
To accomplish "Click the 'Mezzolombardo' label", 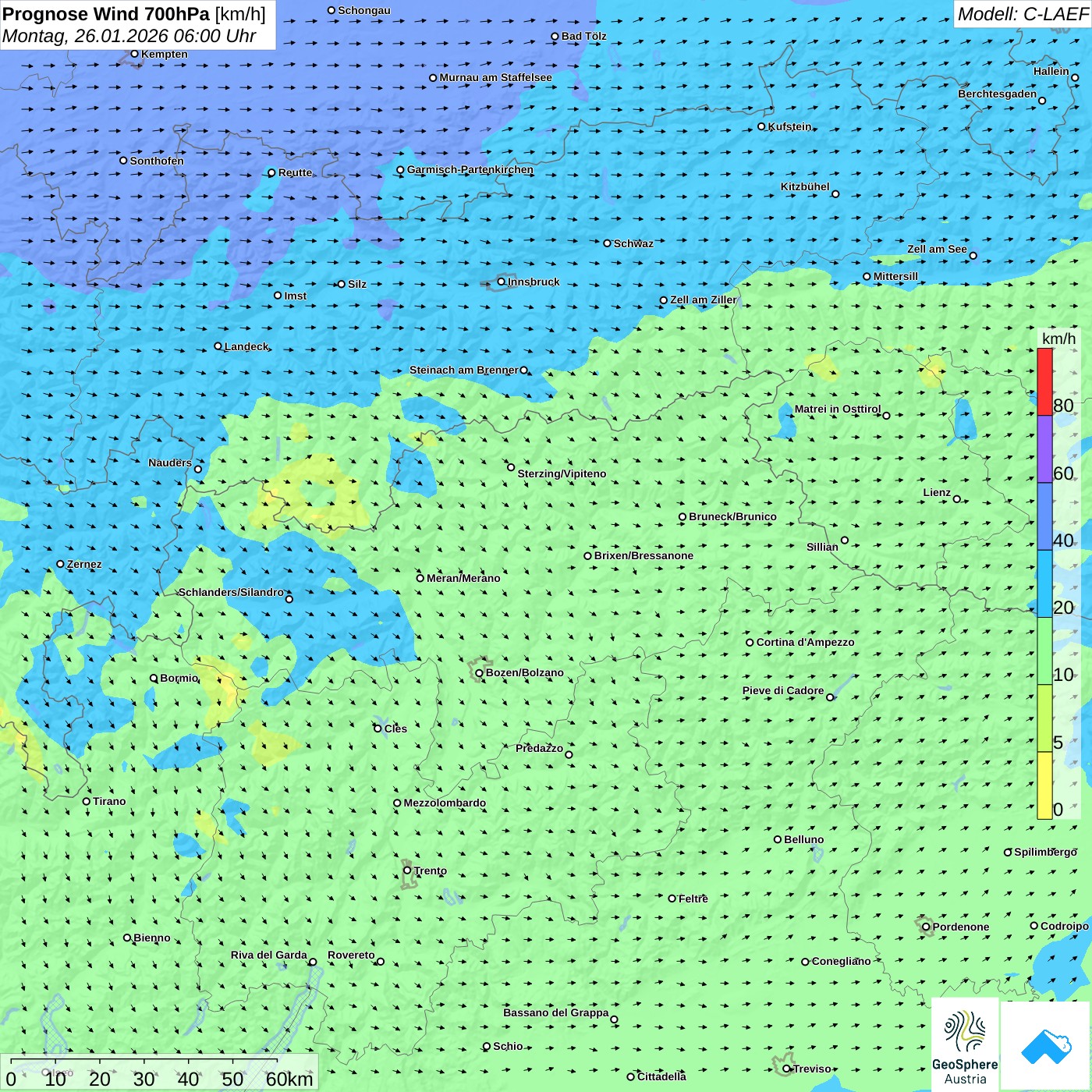I will click(x=445, y=803).
